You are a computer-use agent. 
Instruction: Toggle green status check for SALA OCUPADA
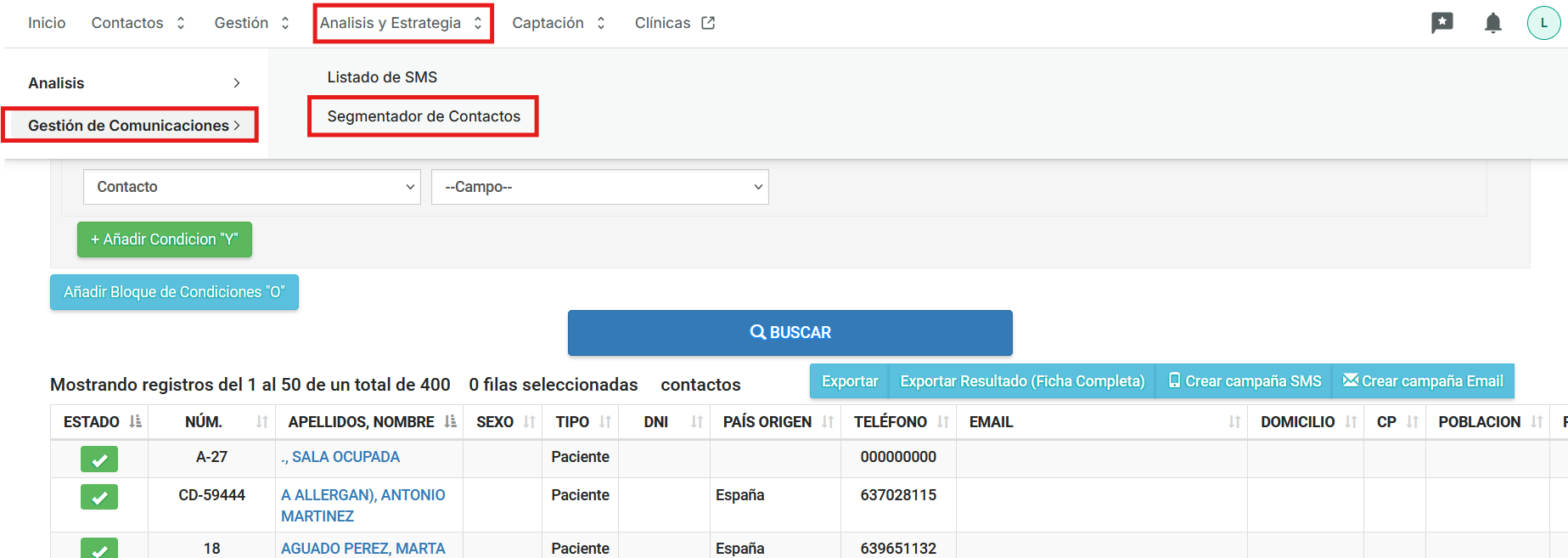(x=99, y=459)
